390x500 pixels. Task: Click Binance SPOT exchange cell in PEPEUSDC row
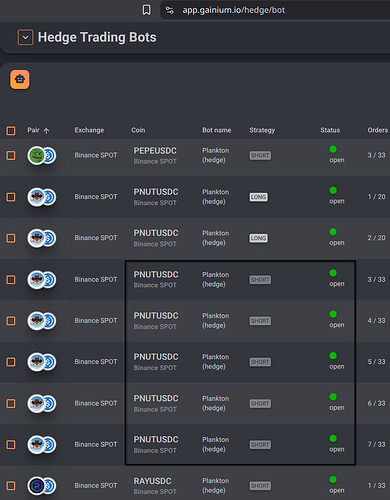click(96, 155)
